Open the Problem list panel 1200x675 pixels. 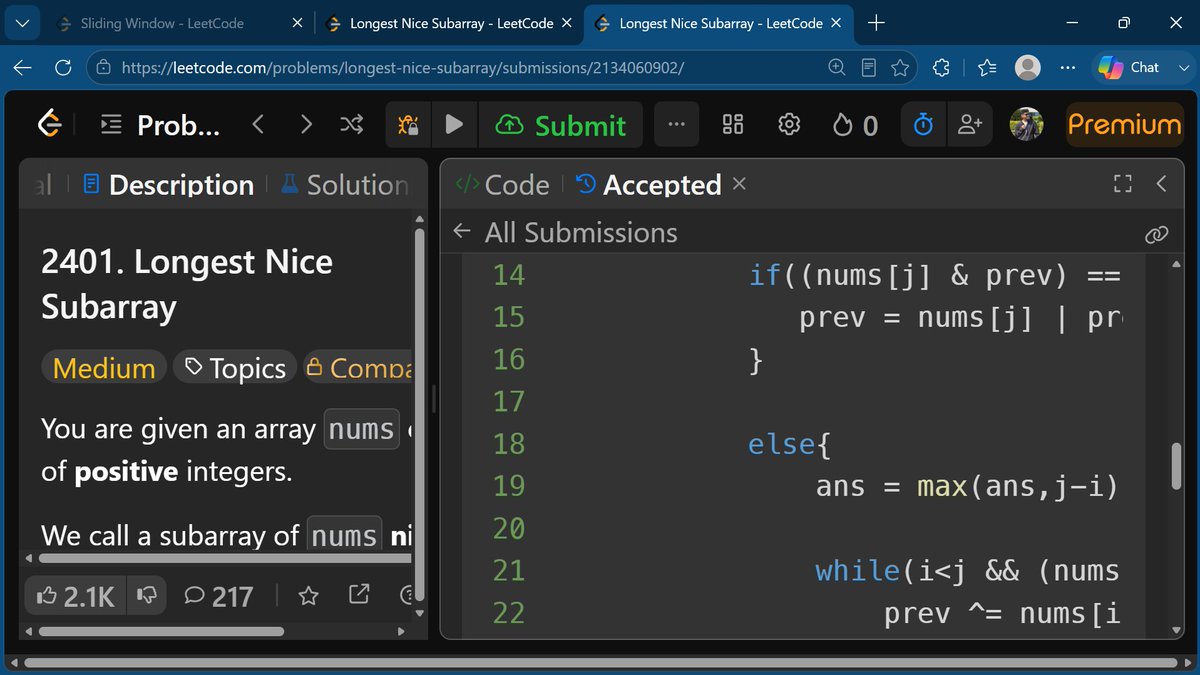[x=160, y=125]
